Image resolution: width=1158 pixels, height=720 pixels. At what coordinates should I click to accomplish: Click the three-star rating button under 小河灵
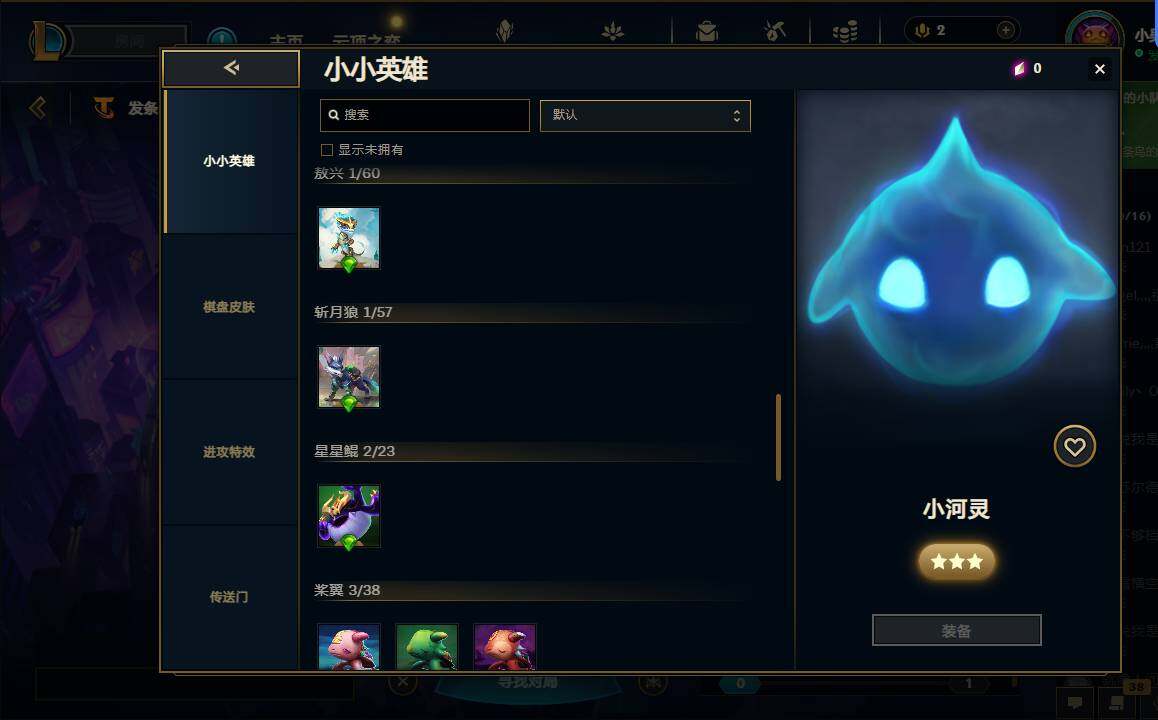[956, 562]
